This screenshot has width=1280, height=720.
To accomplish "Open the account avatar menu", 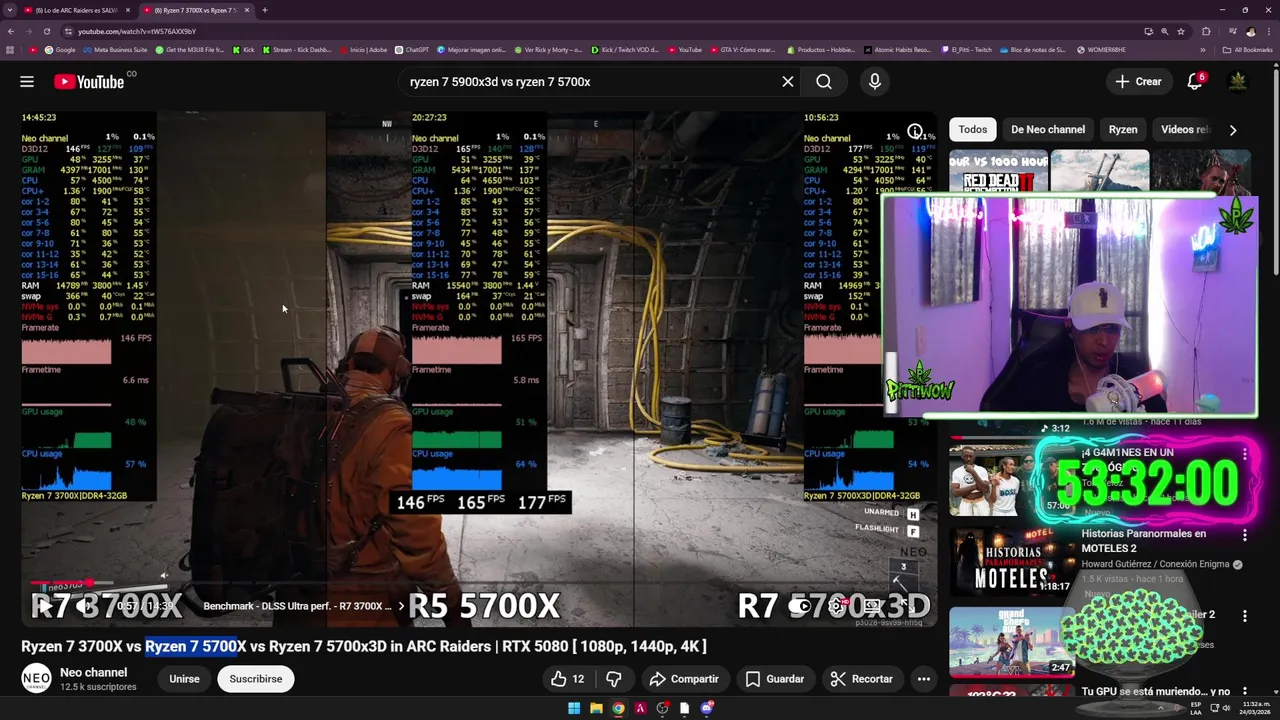I will [x=1238, y=82].
